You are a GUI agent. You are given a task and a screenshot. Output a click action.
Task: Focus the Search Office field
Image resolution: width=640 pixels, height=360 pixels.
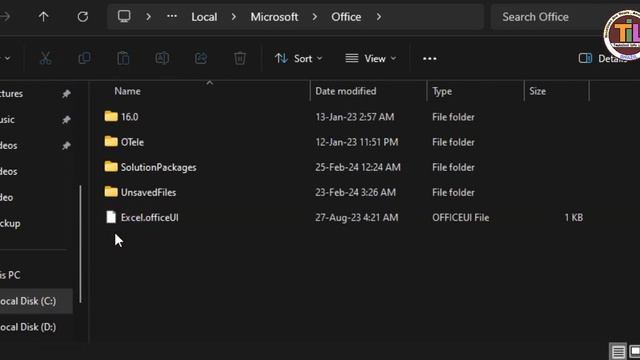coord(547,17)
